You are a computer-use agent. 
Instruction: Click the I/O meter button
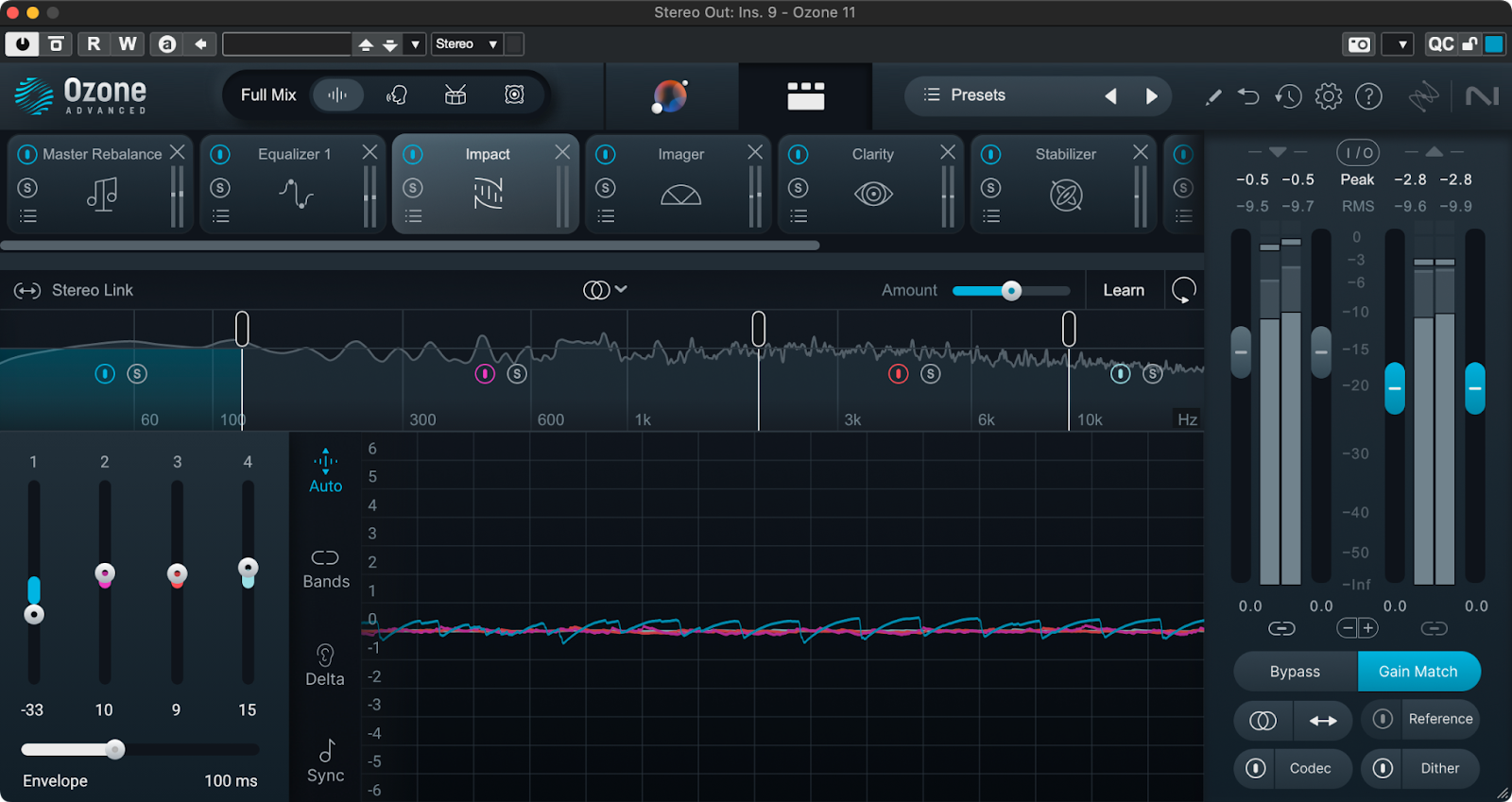tap(1358, 152)
